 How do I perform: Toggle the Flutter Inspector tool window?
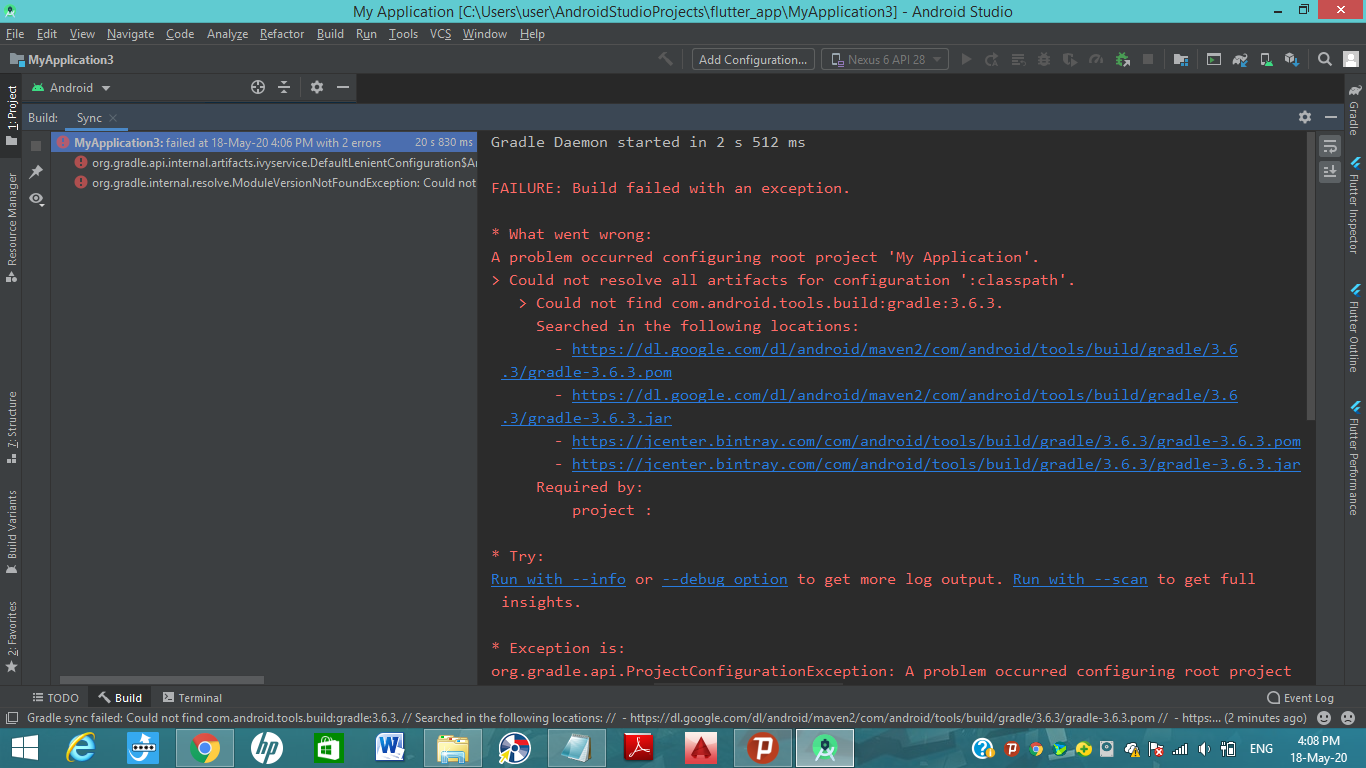1354,206
